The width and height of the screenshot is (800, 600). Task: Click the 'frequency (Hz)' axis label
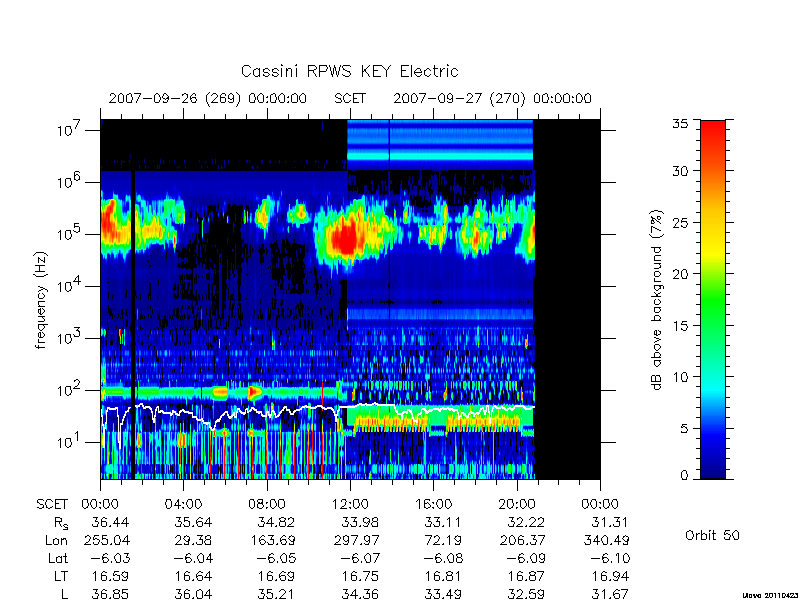tap(41, 300)
